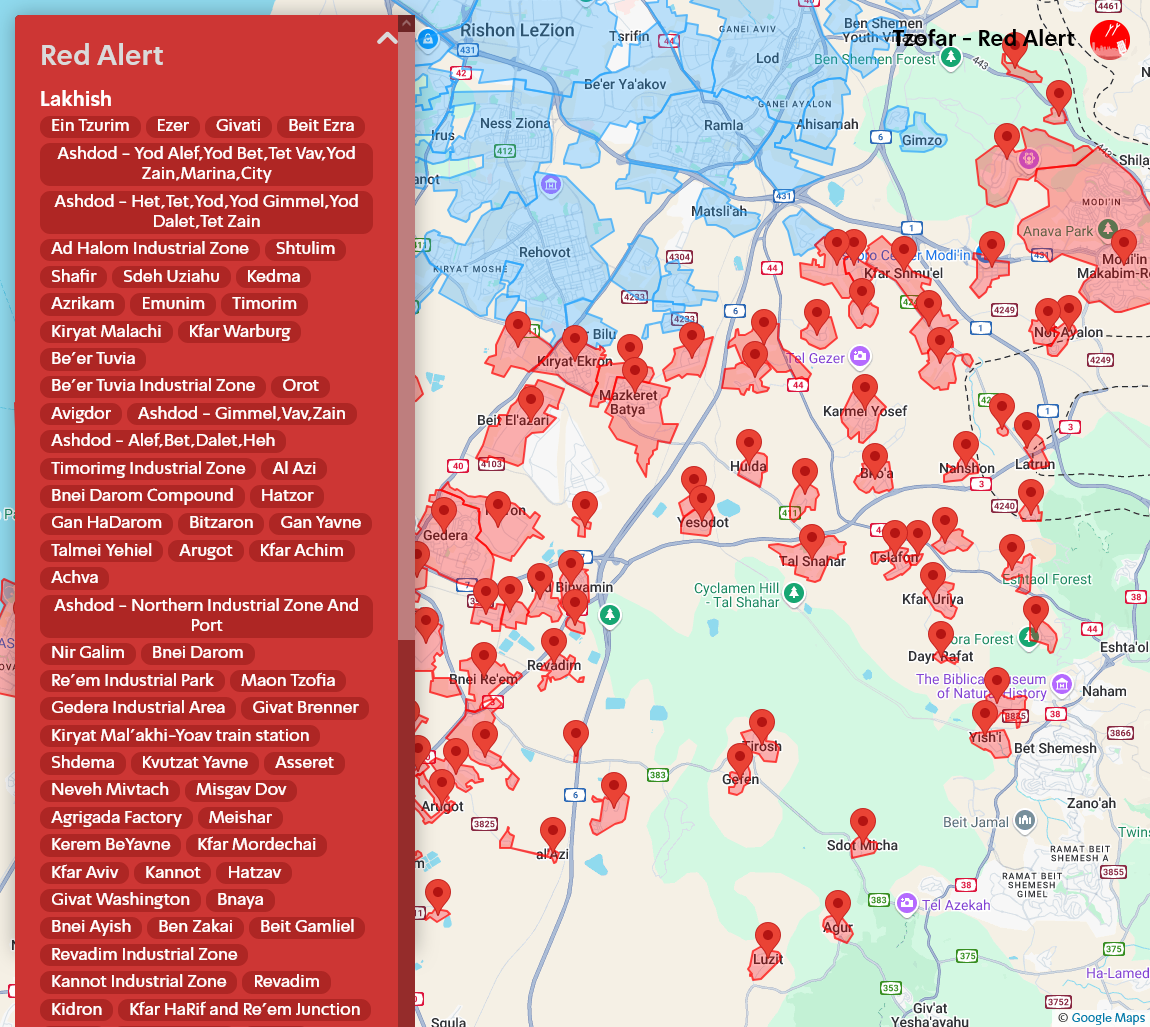Click the Lakhish region heading
Image resolution: width=1150 pixels, height=1027 pixels.
tap(76, 99)
